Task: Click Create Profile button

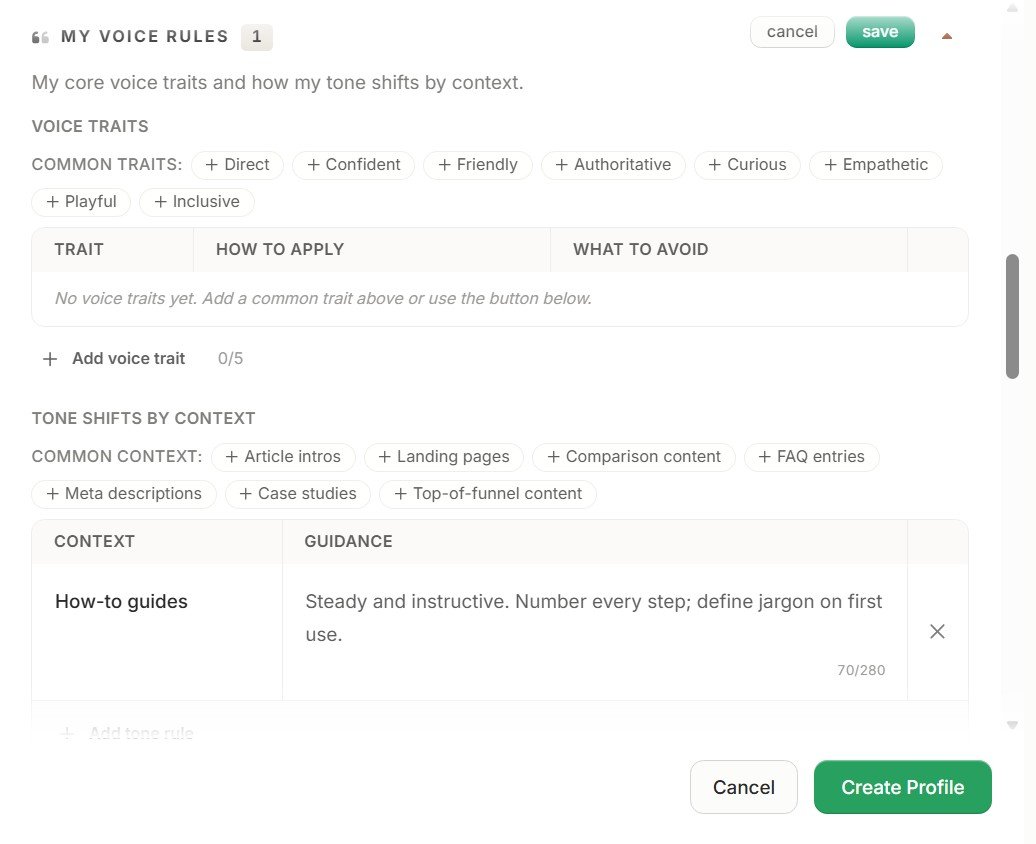Action: 903,787
